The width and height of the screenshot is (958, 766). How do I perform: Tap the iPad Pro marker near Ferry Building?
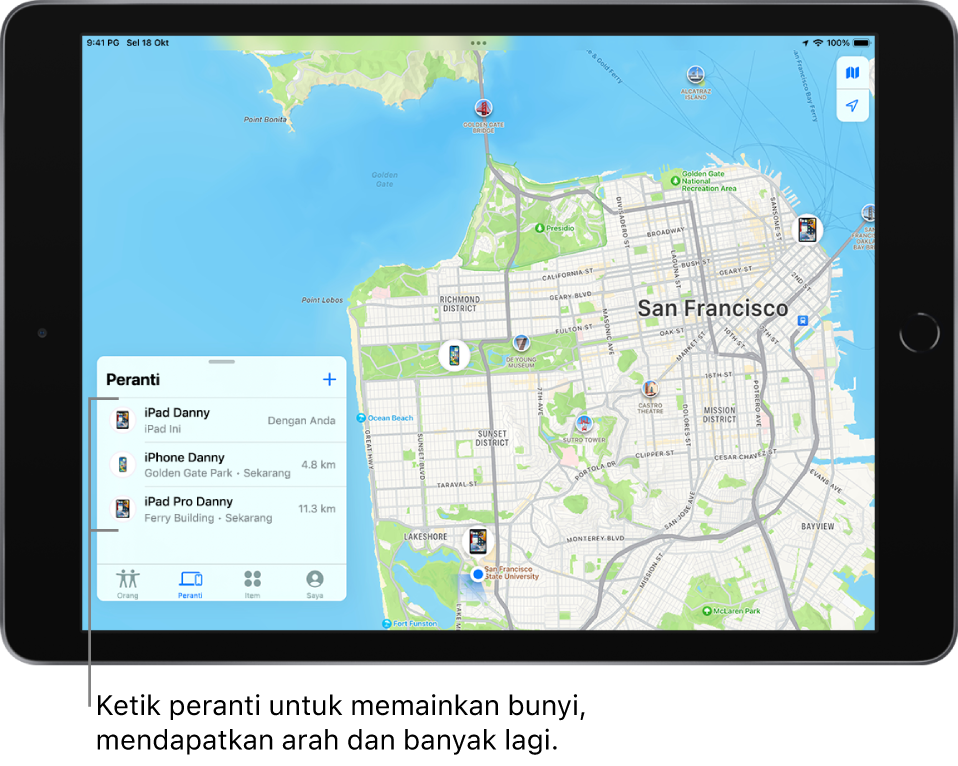click(x=807, y=230)
